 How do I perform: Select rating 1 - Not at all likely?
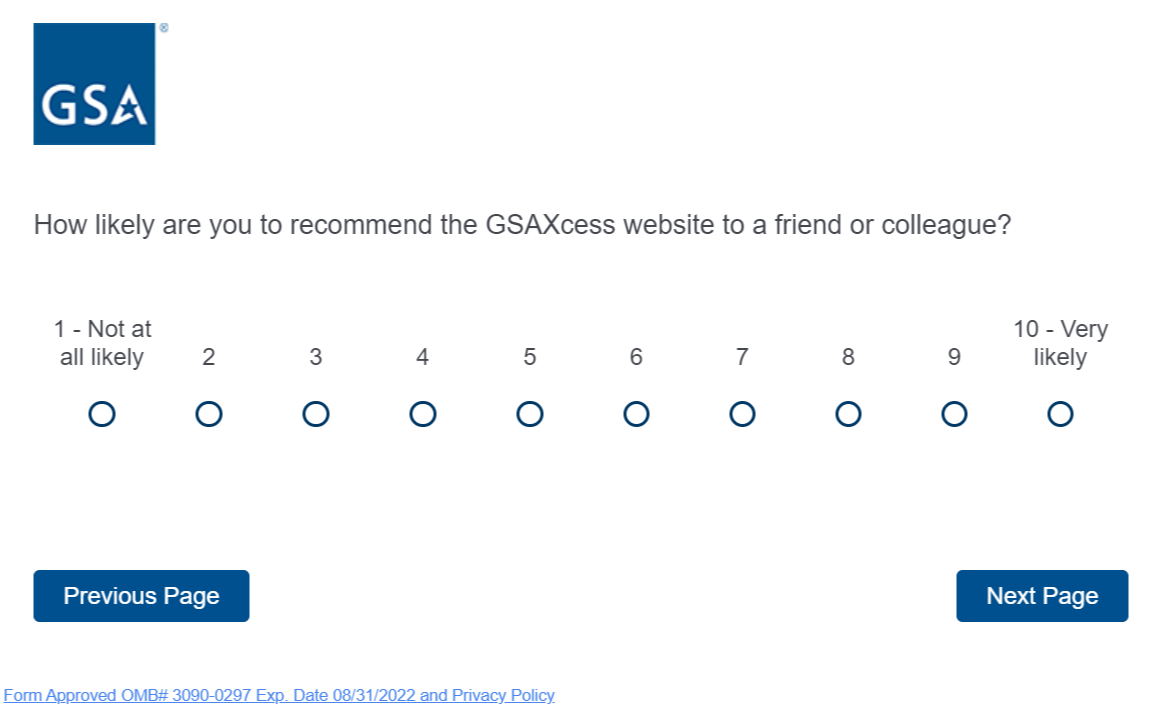pyautogui.click(x=102, y=414)
